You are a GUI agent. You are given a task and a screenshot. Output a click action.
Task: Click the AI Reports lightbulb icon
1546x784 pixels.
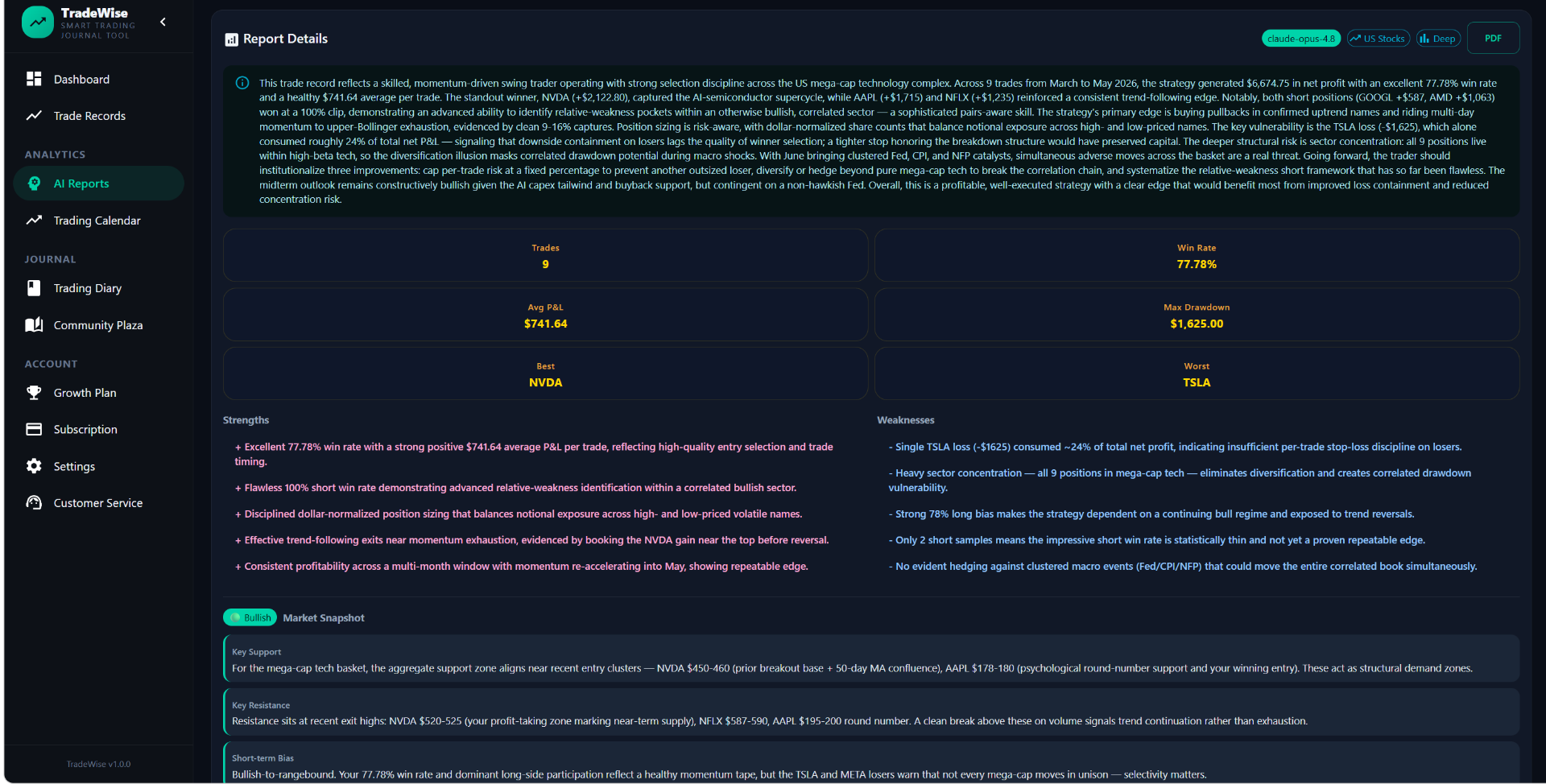click(34, 184)
